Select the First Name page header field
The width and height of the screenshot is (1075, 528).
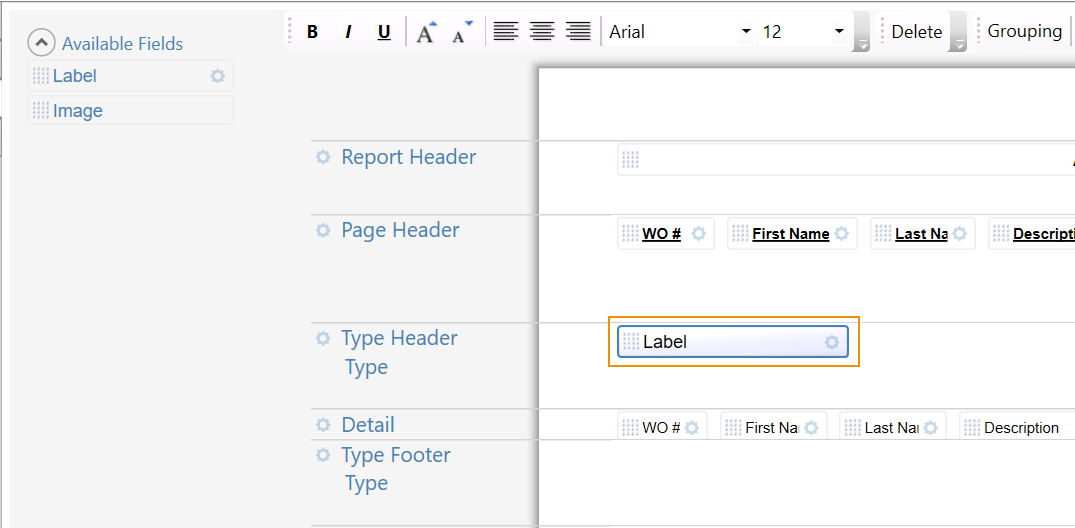tap(790, 234)
